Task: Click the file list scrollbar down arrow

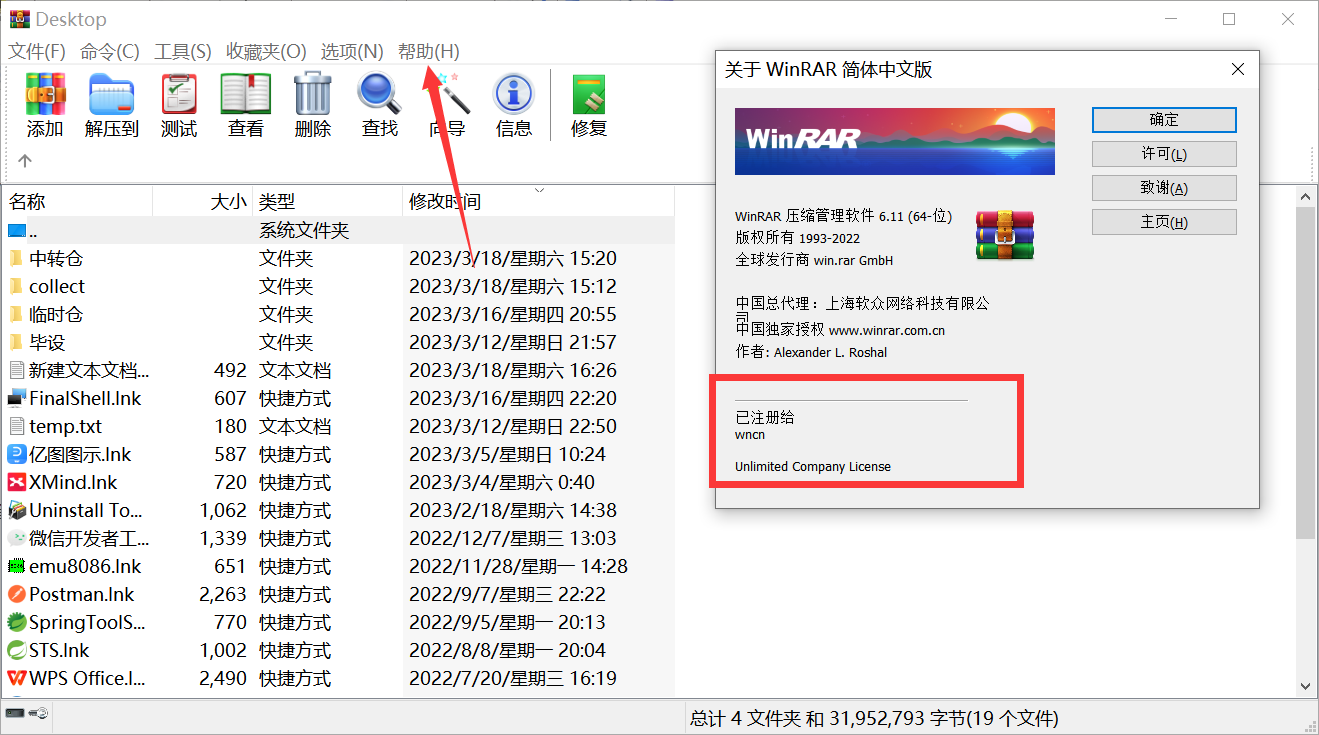Action: click(x=1306, y=686)
